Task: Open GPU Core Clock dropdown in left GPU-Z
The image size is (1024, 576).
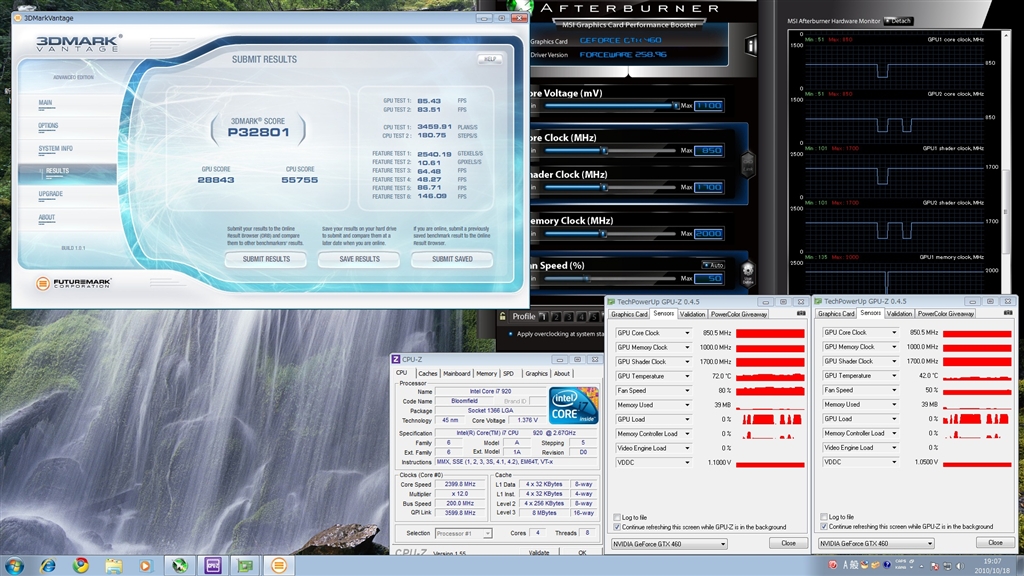Action: click(687, 333)
